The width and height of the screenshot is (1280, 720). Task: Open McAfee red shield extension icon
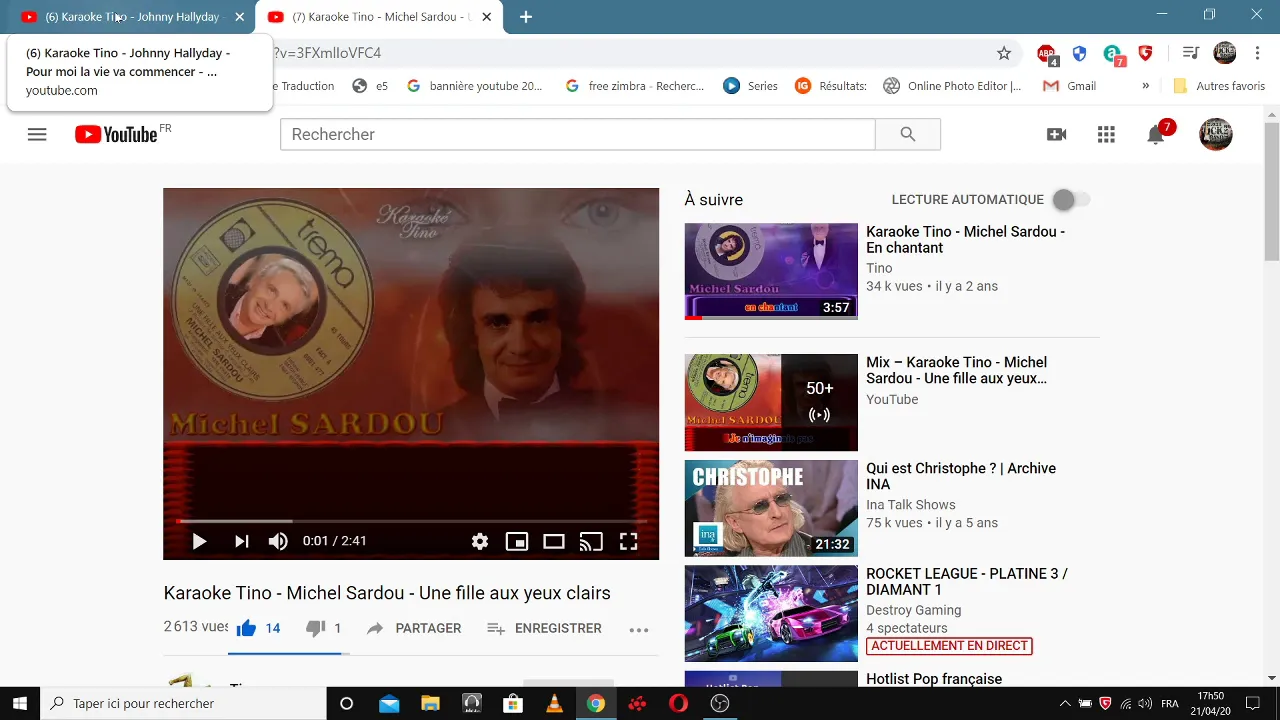tap(1145, 53)
